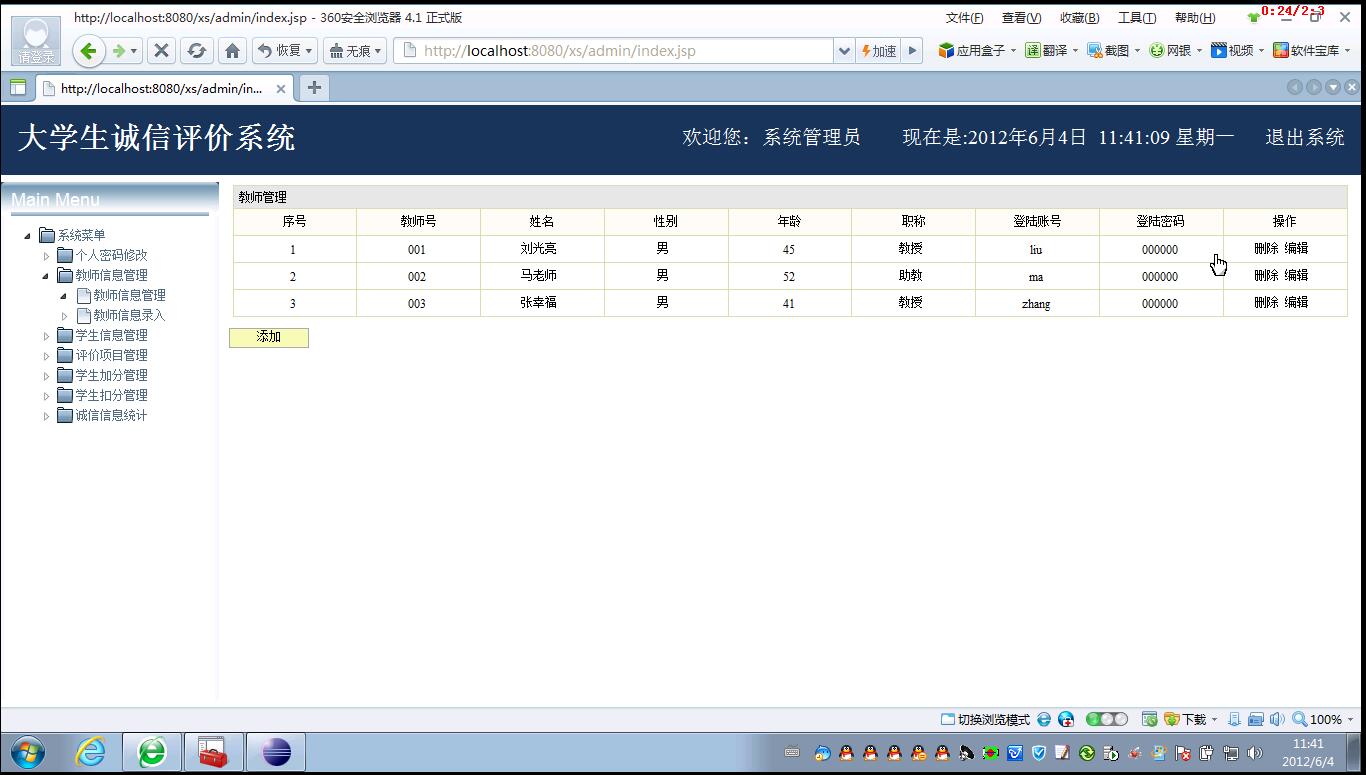The image size is (1366, 775).
Task: Click the forward navigation arrow
Action: [x=119, y=51]
